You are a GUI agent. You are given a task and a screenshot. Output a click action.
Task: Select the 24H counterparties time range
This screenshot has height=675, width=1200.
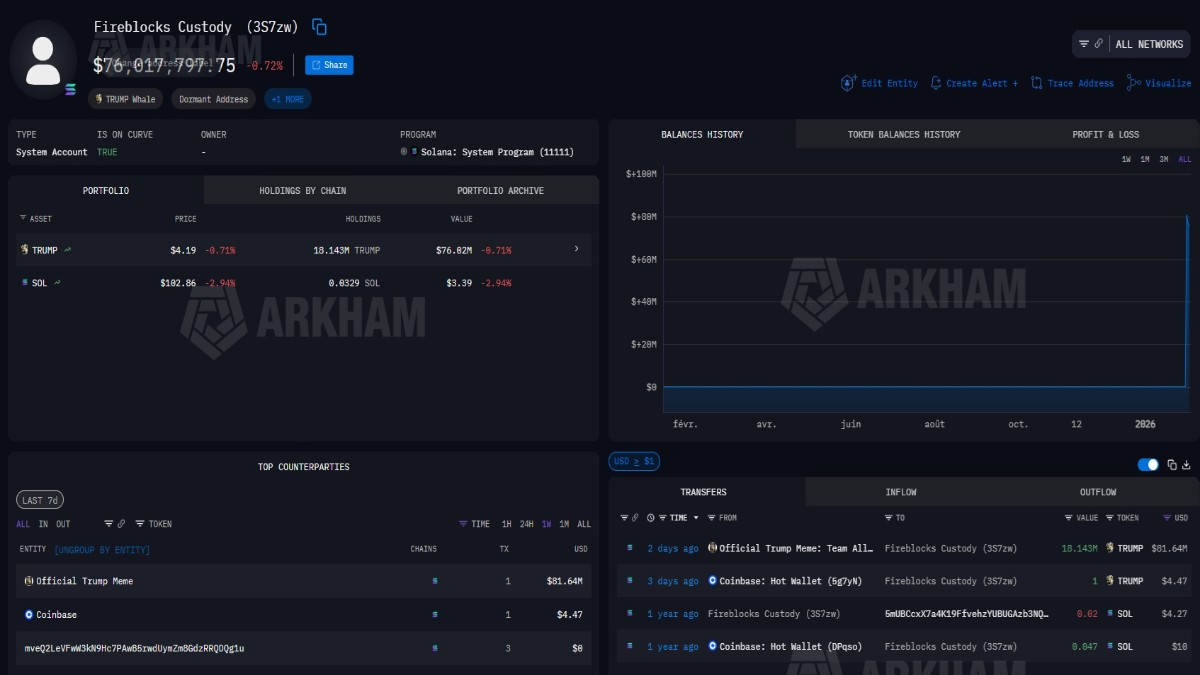coord(527,524)
